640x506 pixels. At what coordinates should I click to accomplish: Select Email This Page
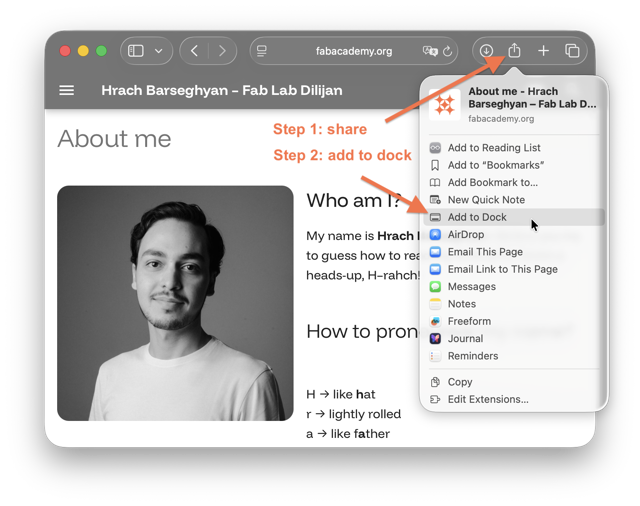click(514, 252)
